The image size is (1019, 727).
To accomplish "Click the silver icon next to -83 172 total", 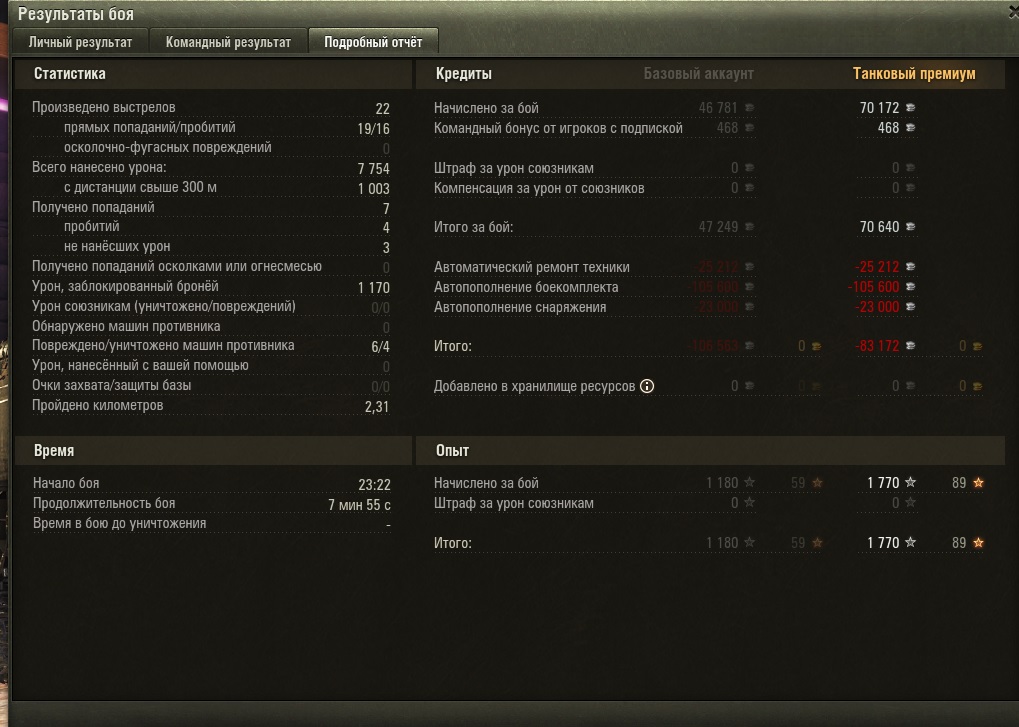I will (910, 346).
